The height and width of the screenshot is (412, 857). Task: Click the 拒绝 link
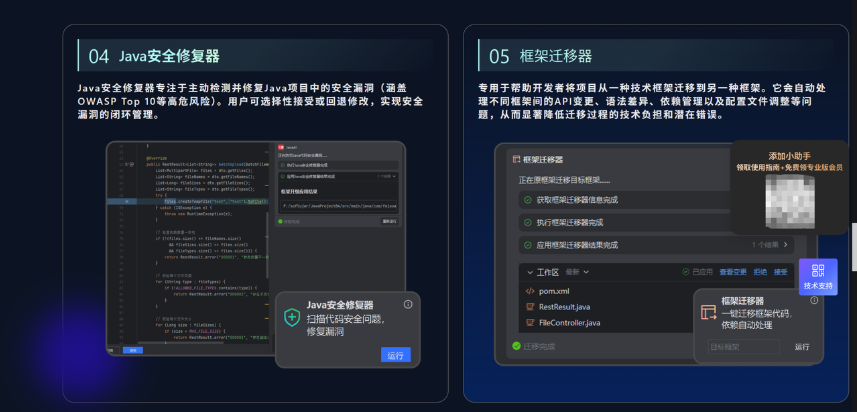pyautogui.click(x=760, y=272)
